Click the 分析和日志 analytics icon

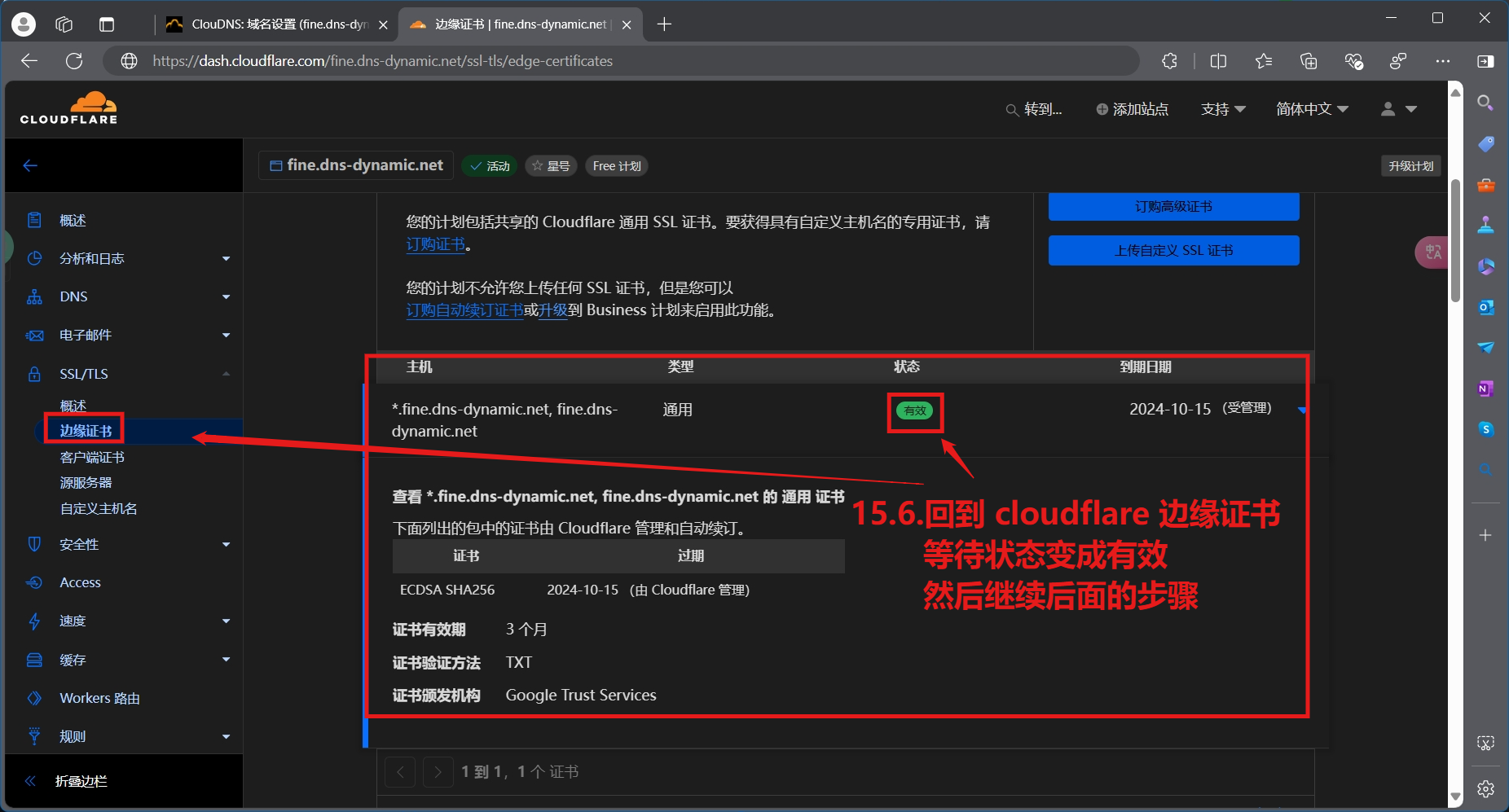[34, 258]
